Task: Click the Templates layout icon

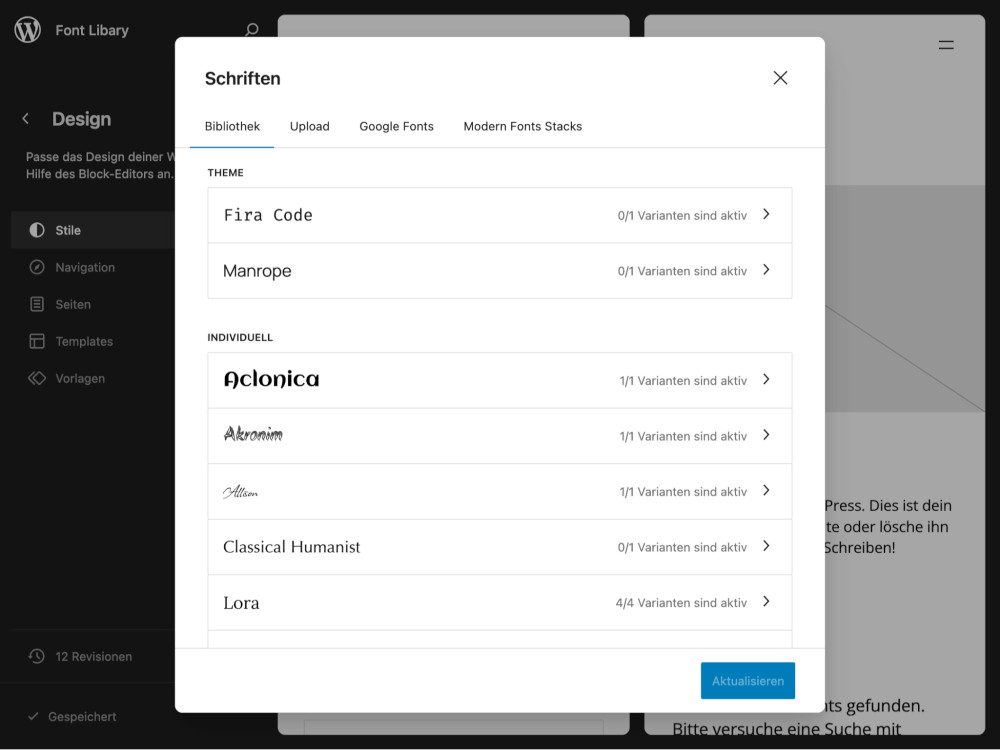Action: point(37,341)
